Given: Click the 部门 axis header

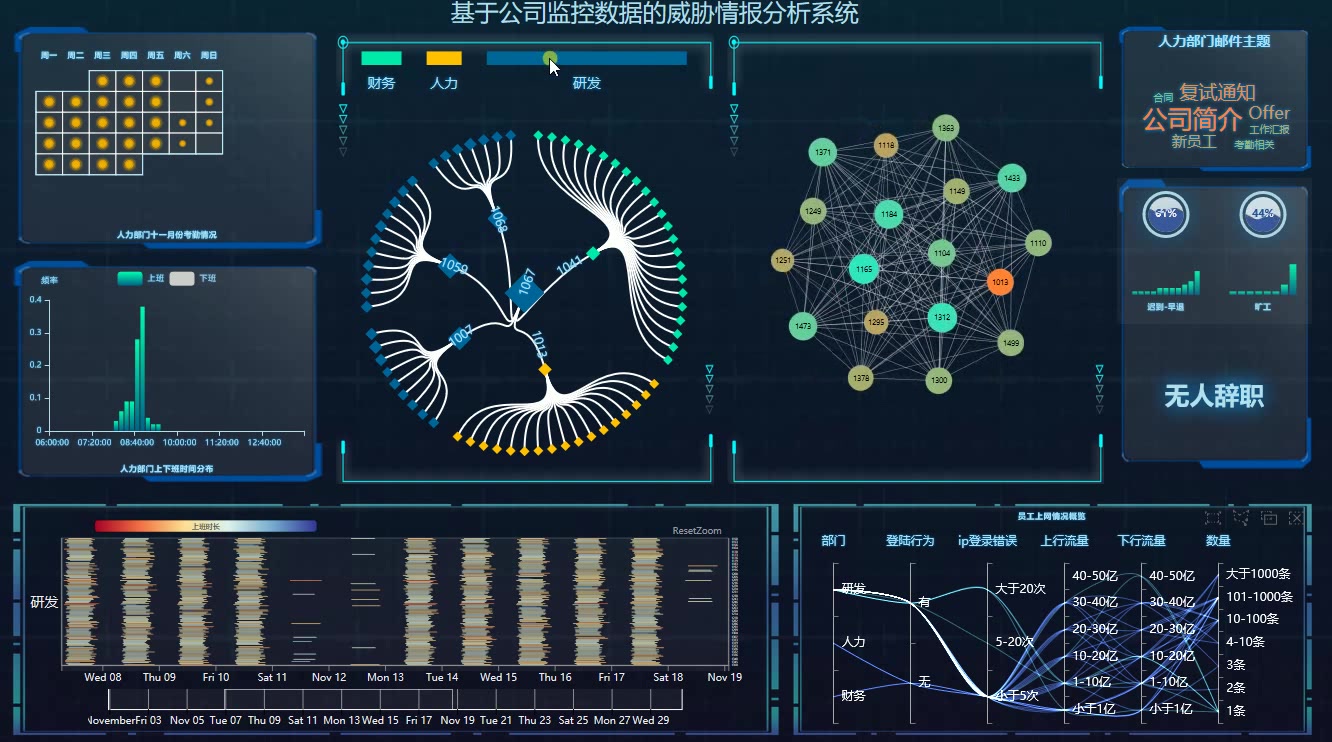Looking at the screenshot, I should tap(833, 541).
